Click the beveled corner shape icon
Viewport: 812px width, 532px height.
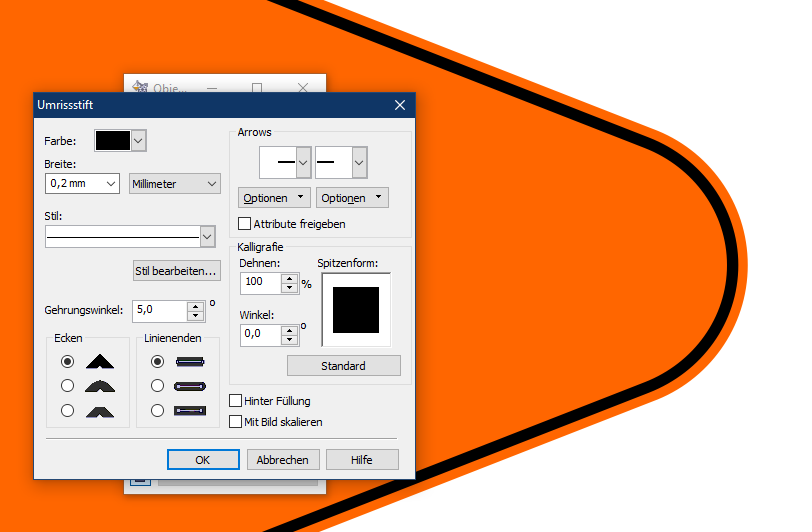100,412
